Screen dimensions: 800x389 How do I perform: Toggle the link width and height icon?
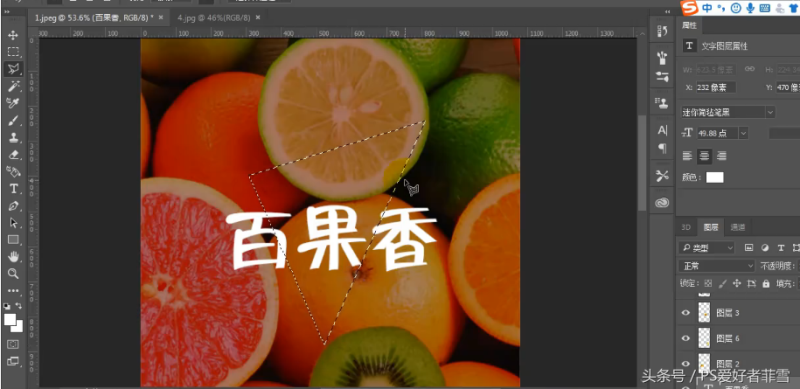pos(749,69)
